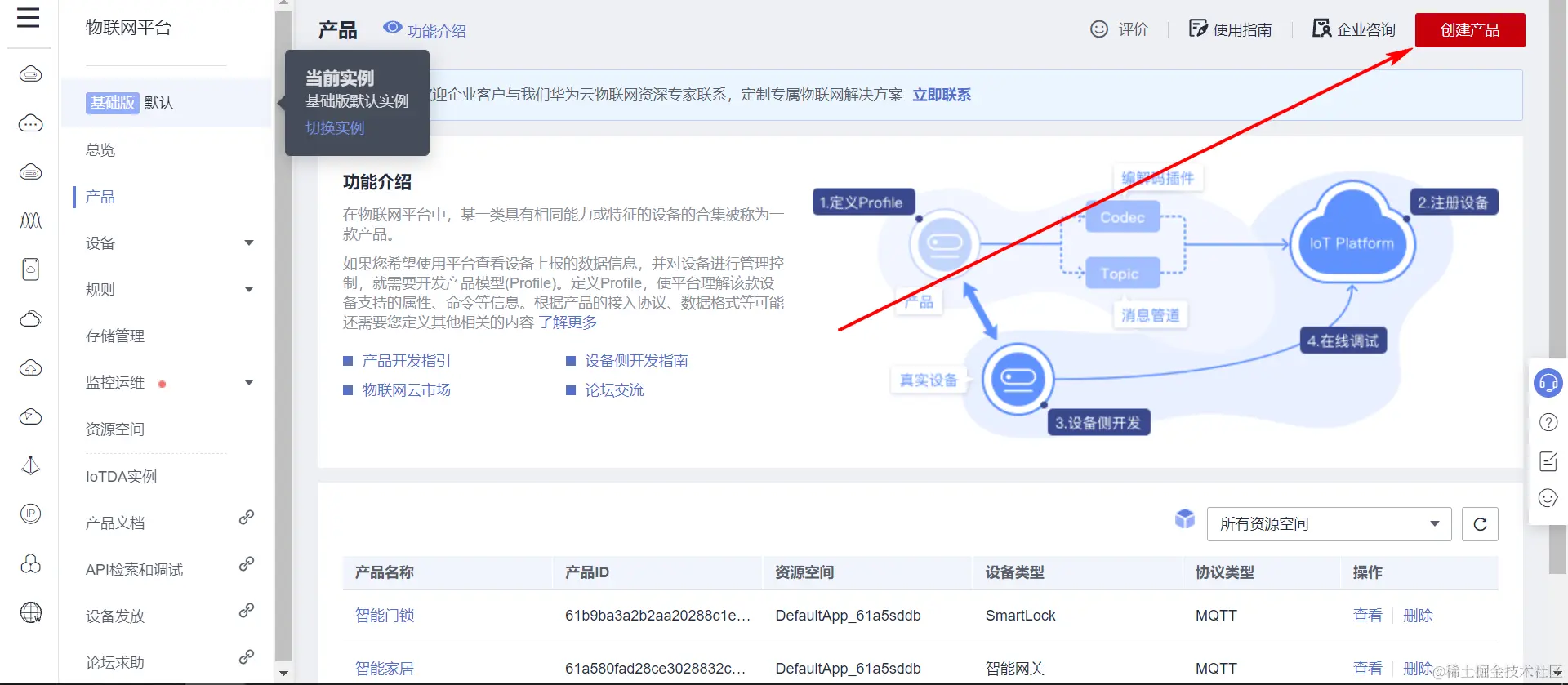The width and height of the screenshot is (1568, 685).
Task: Open the 物联网云市场 link
Action: pyautogui.click(x=406, y=390)
